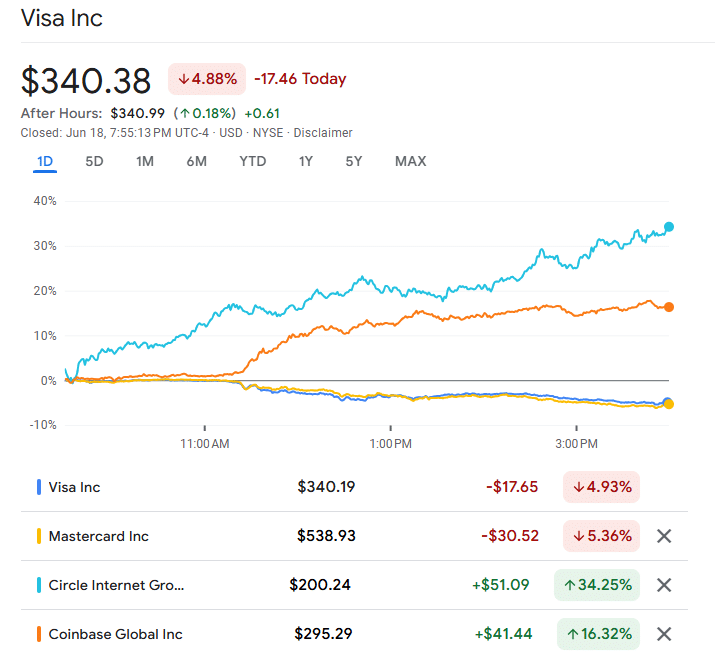
Task: Show the 5Y chart range
Action: [353, 161]
